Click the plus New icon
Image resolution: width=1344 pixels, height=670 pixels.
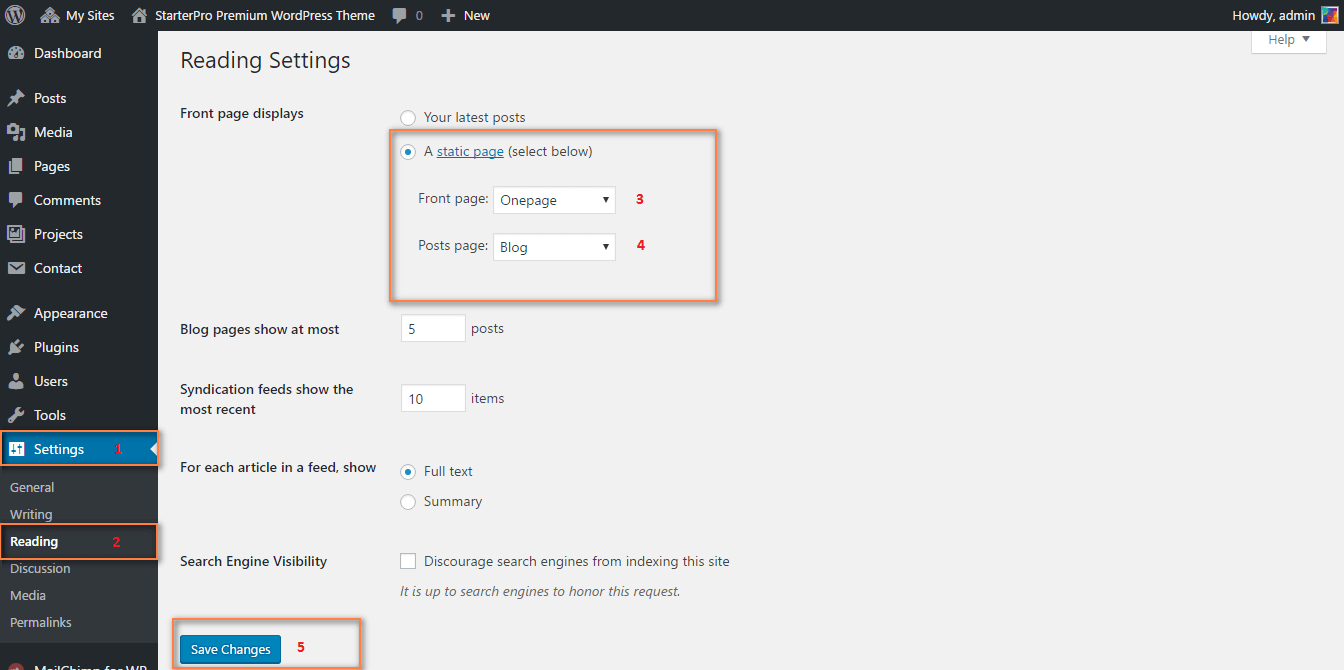(448, 16)
